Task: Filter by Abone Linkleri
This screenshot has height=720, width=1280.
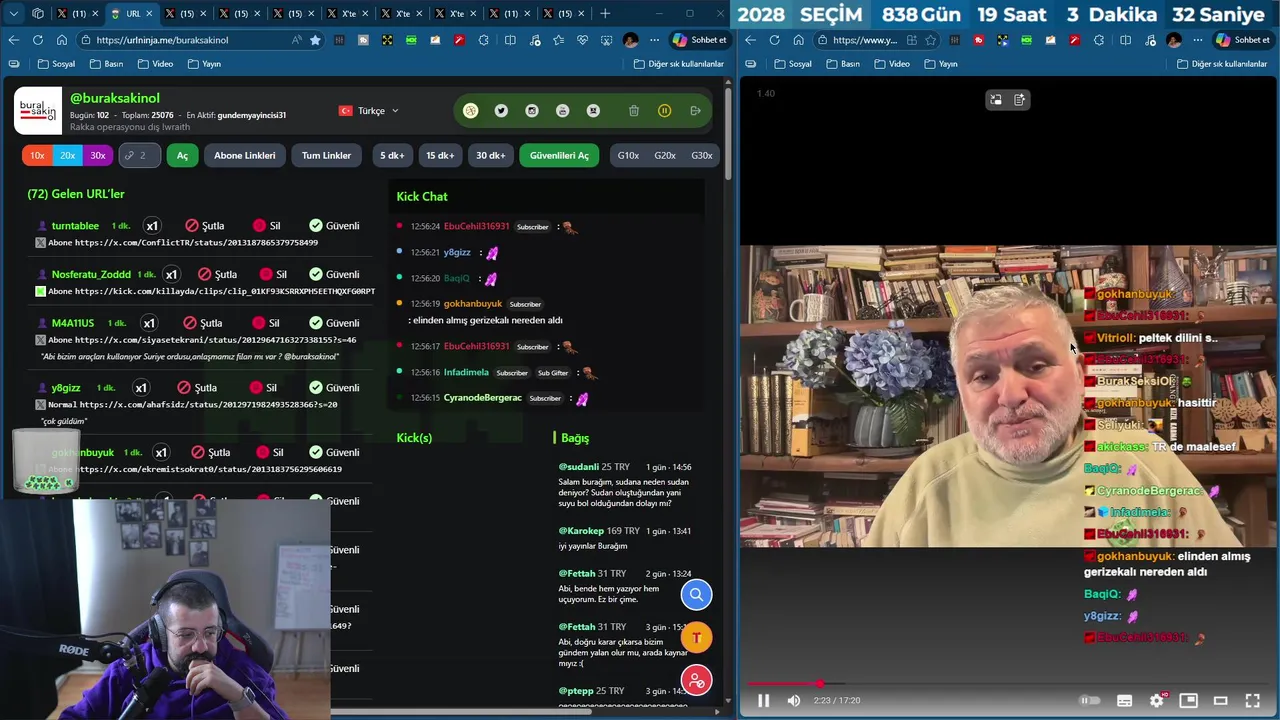Action: 244,156
